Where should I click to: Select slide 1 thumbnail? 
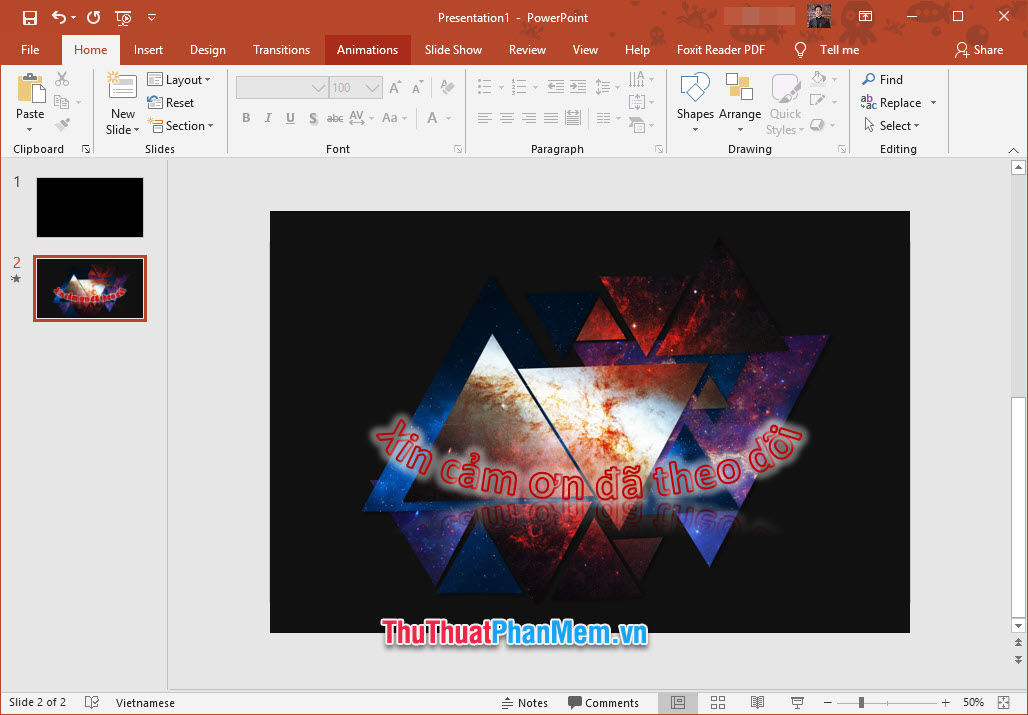click(x=89, y=207)
